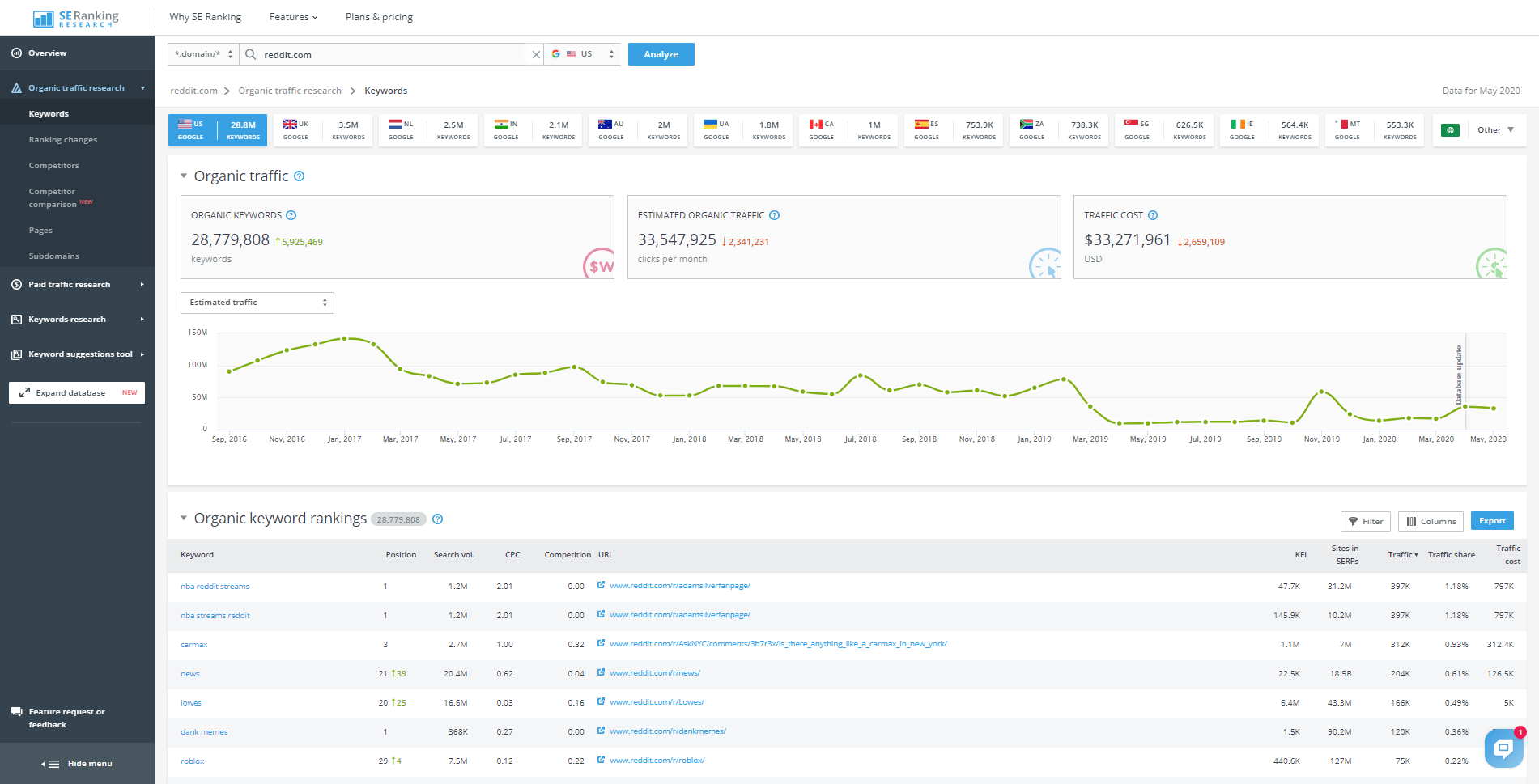Select the ZA Google 738.3K keywords tab
Viewport: 1539px width, 784px height.
(1060, 130)
